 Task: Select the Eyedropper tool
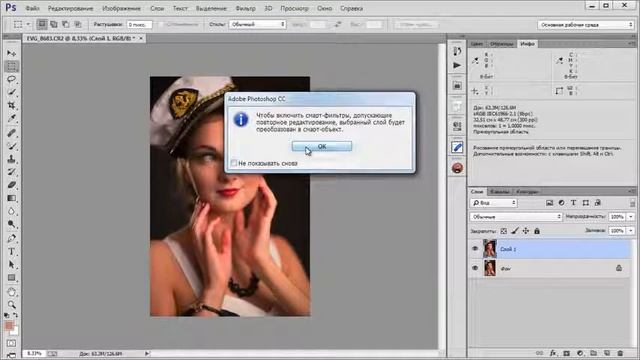point(11,118)
